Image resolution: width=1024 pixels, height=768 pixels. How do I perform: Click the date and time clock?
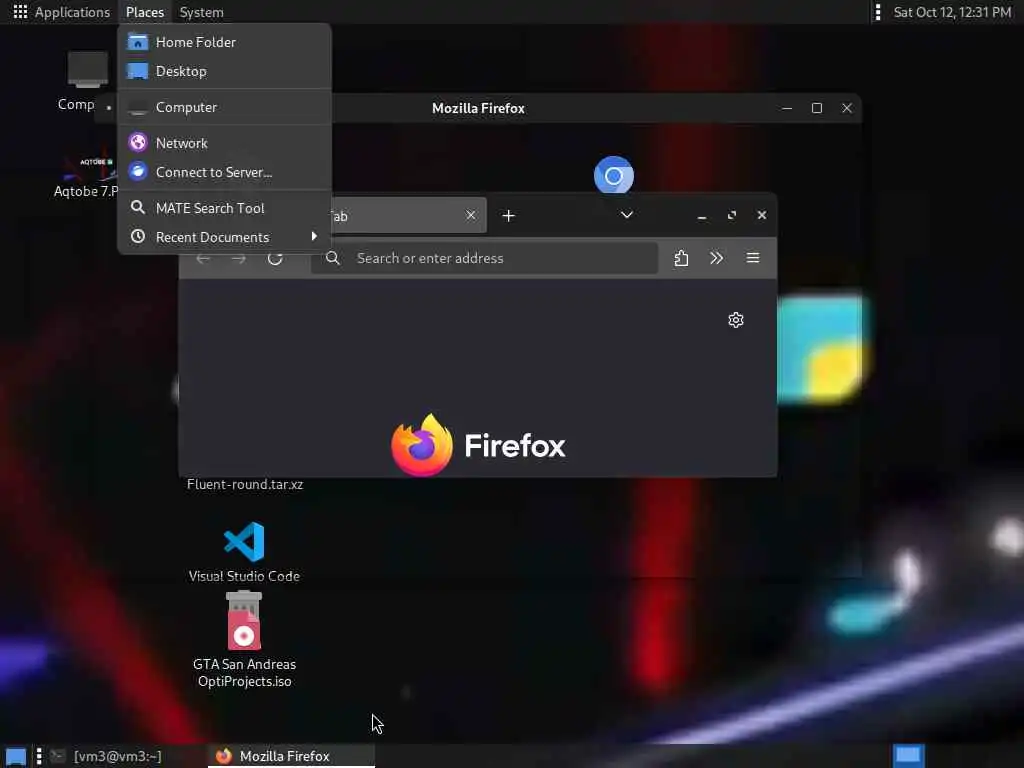click(952, 12)
